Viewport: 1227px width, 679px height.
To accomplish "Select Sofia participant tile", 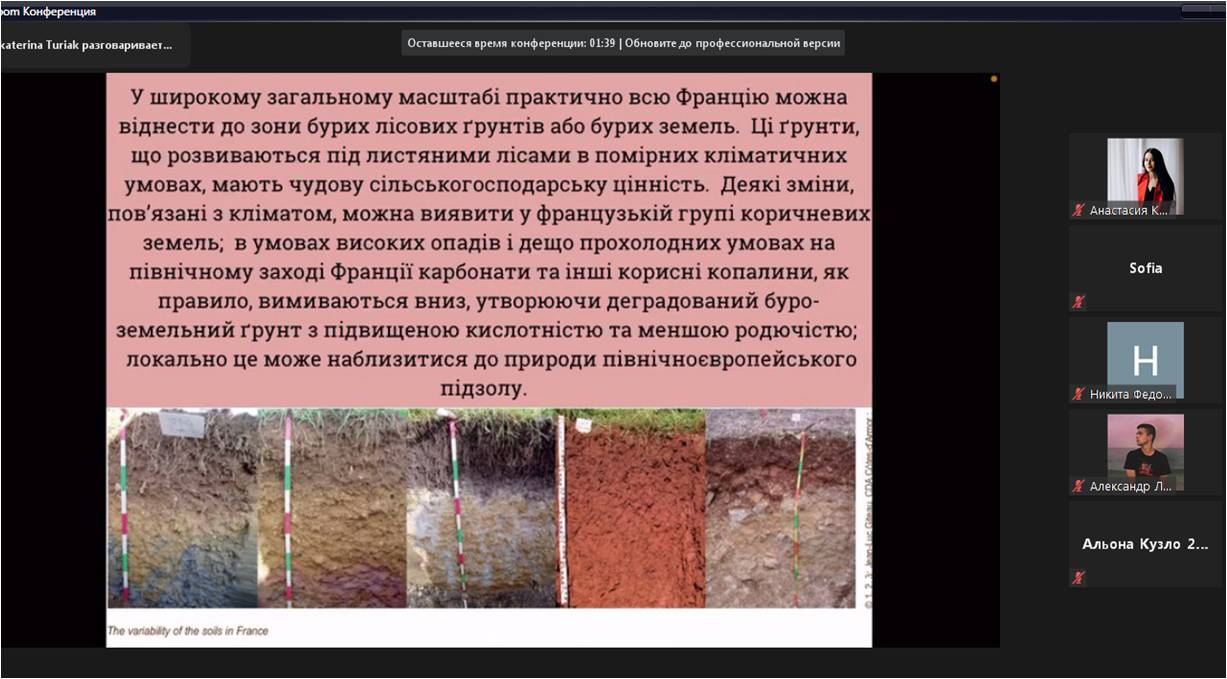I will (1145, 268).
